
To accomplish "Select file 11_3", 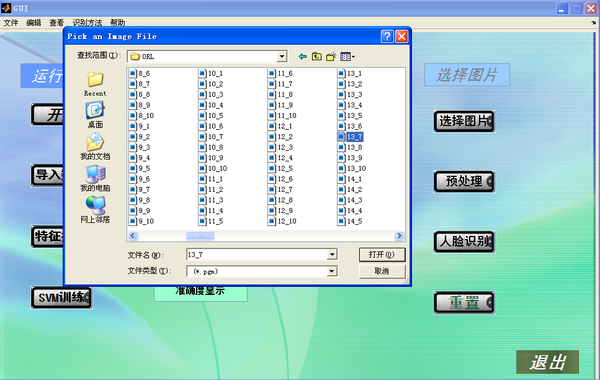I will (x=211, y=200).
